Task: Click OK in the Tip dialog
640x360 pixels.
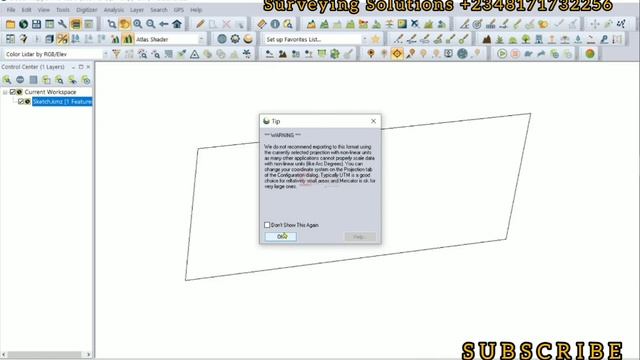Action: point(281,236)
